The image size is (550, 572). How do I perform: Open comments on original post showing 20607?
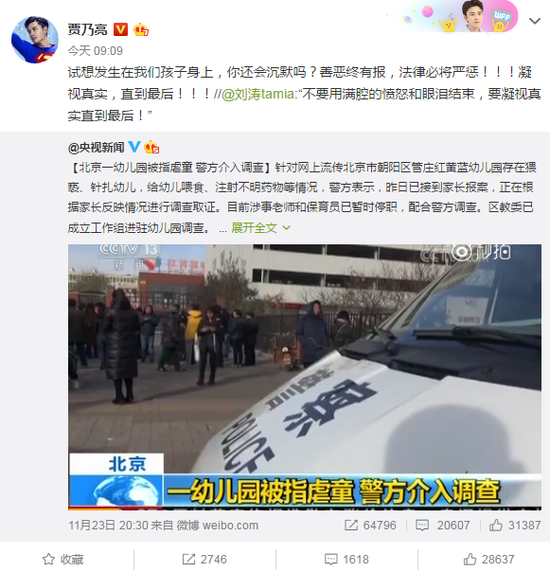[443, 525]
